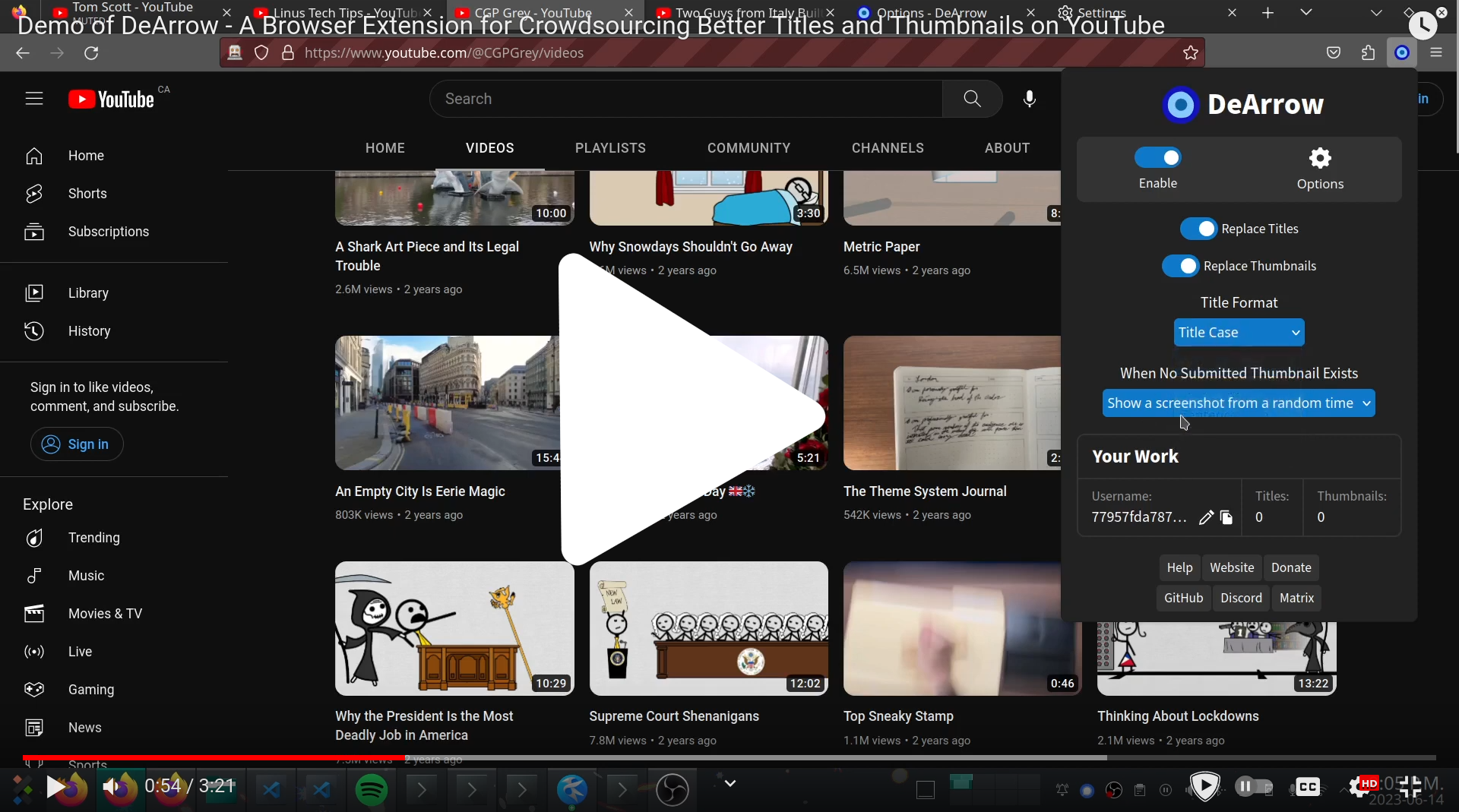
Task: Click the large play button overlay
Action: [692, 410]
